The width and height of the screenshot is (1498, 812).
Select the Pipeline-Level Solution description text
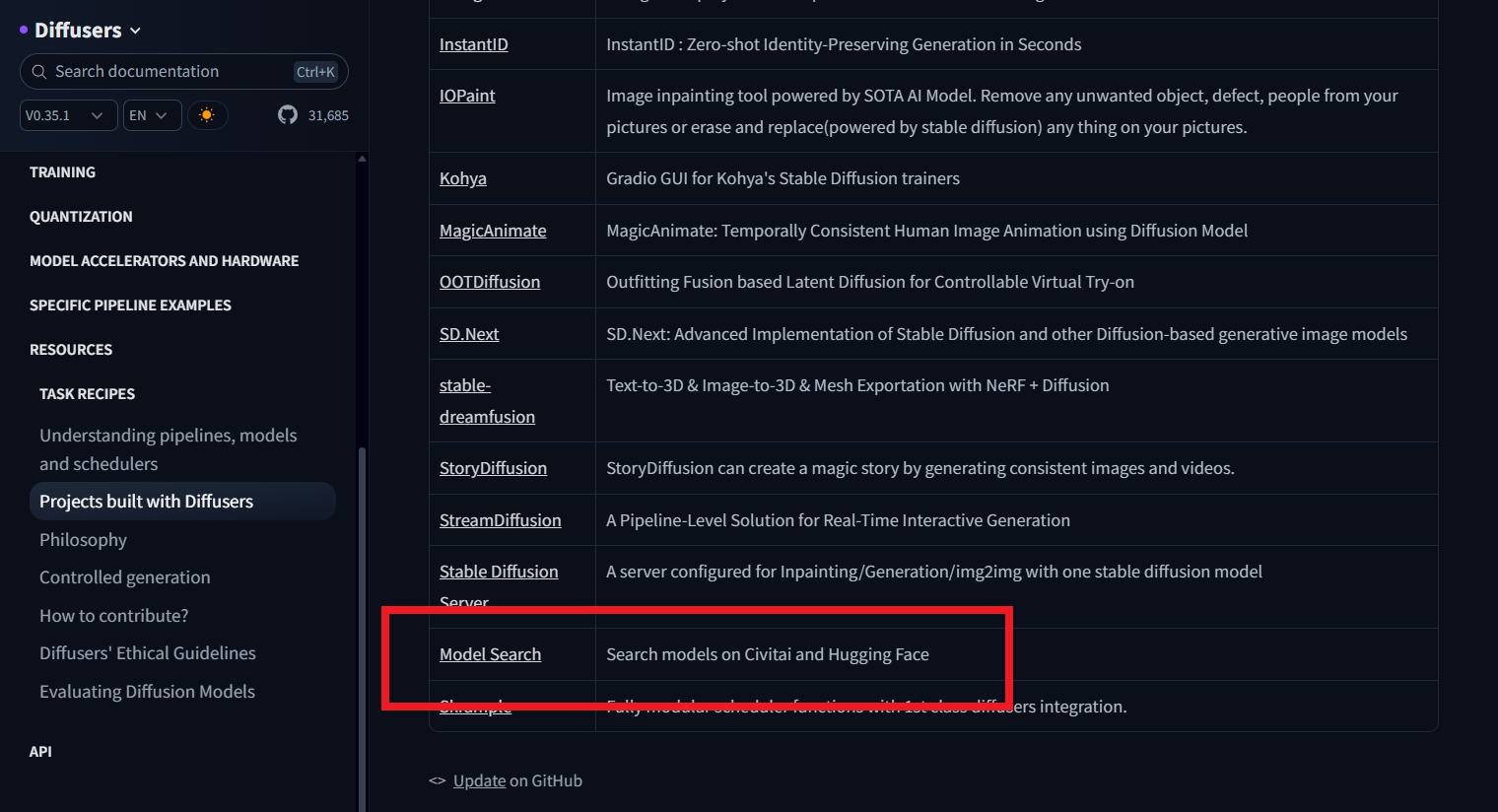pos(838,520)
